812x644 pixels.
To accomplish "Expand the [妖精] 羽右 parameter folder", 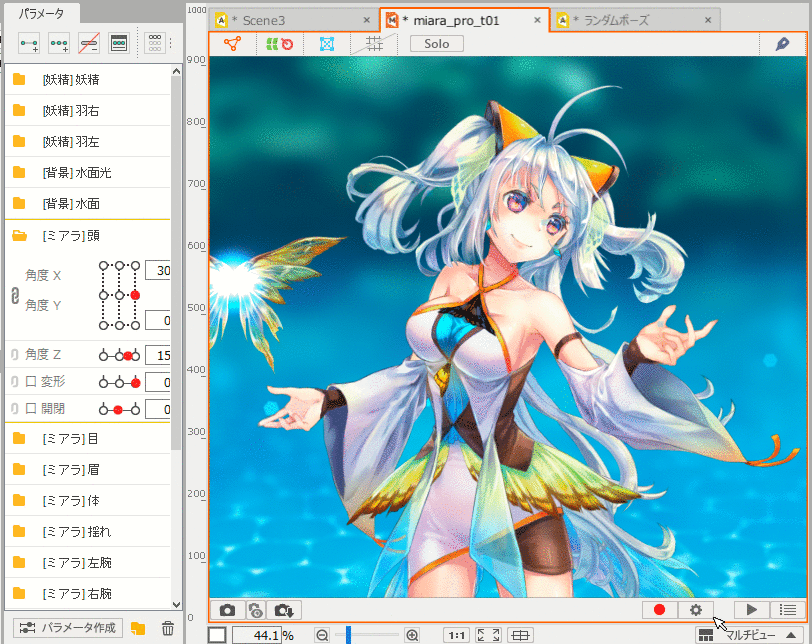I will click(19, 111).
